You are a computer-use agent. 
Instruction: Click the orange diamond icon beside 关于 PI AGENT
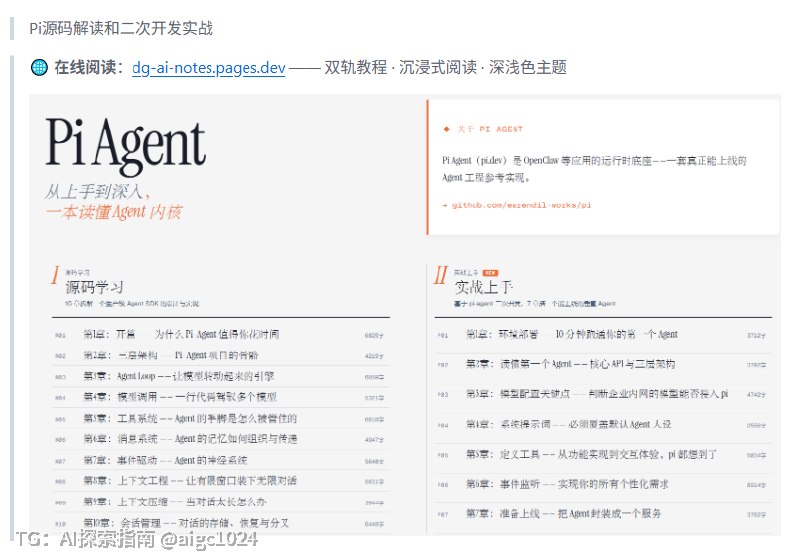tap(447, 130)
